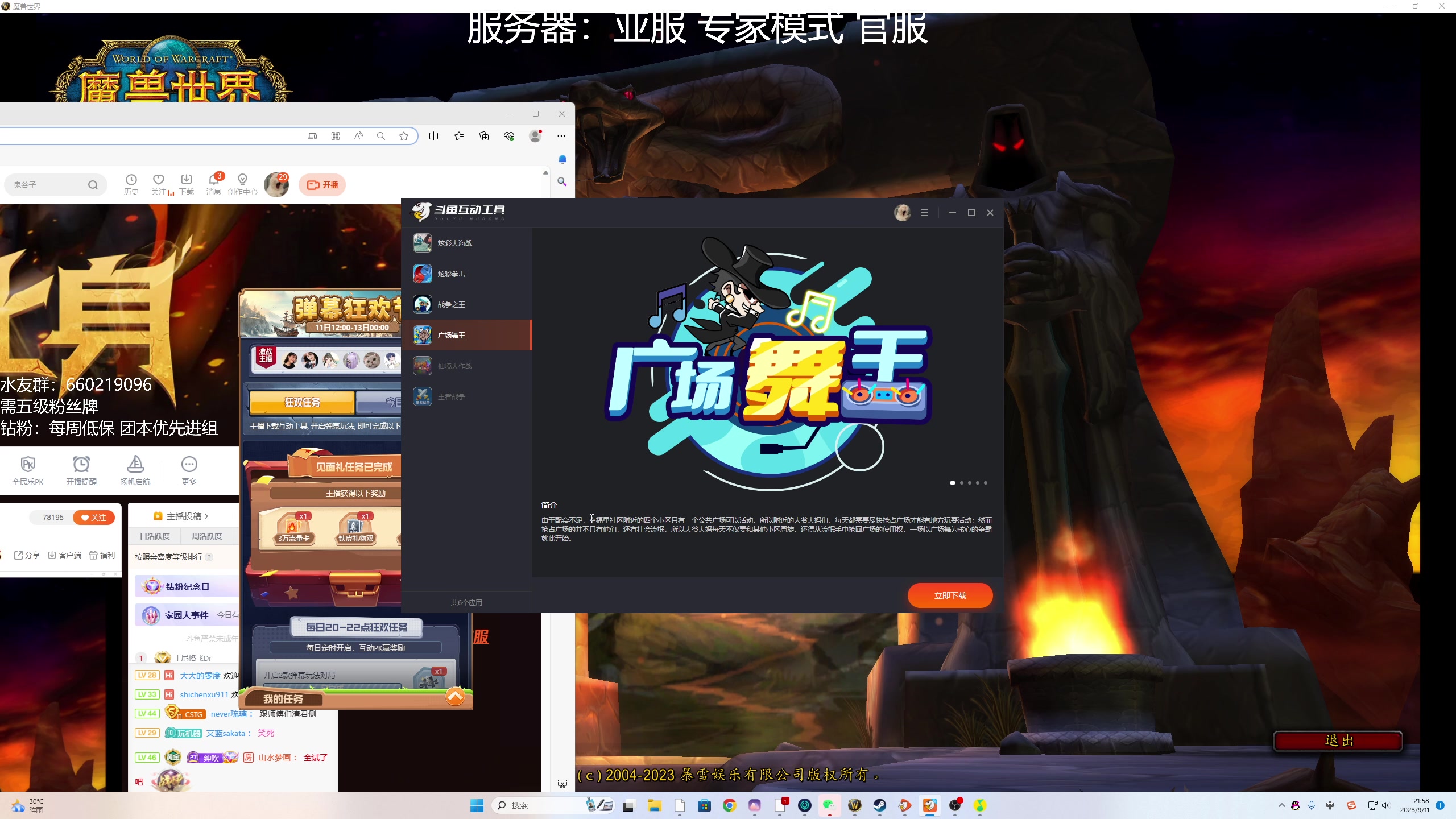This screenshot has height=819, width=1456.
Task: Click the Douyu tool user avatar
Action: pyautogui.click(x=902, y=213)
